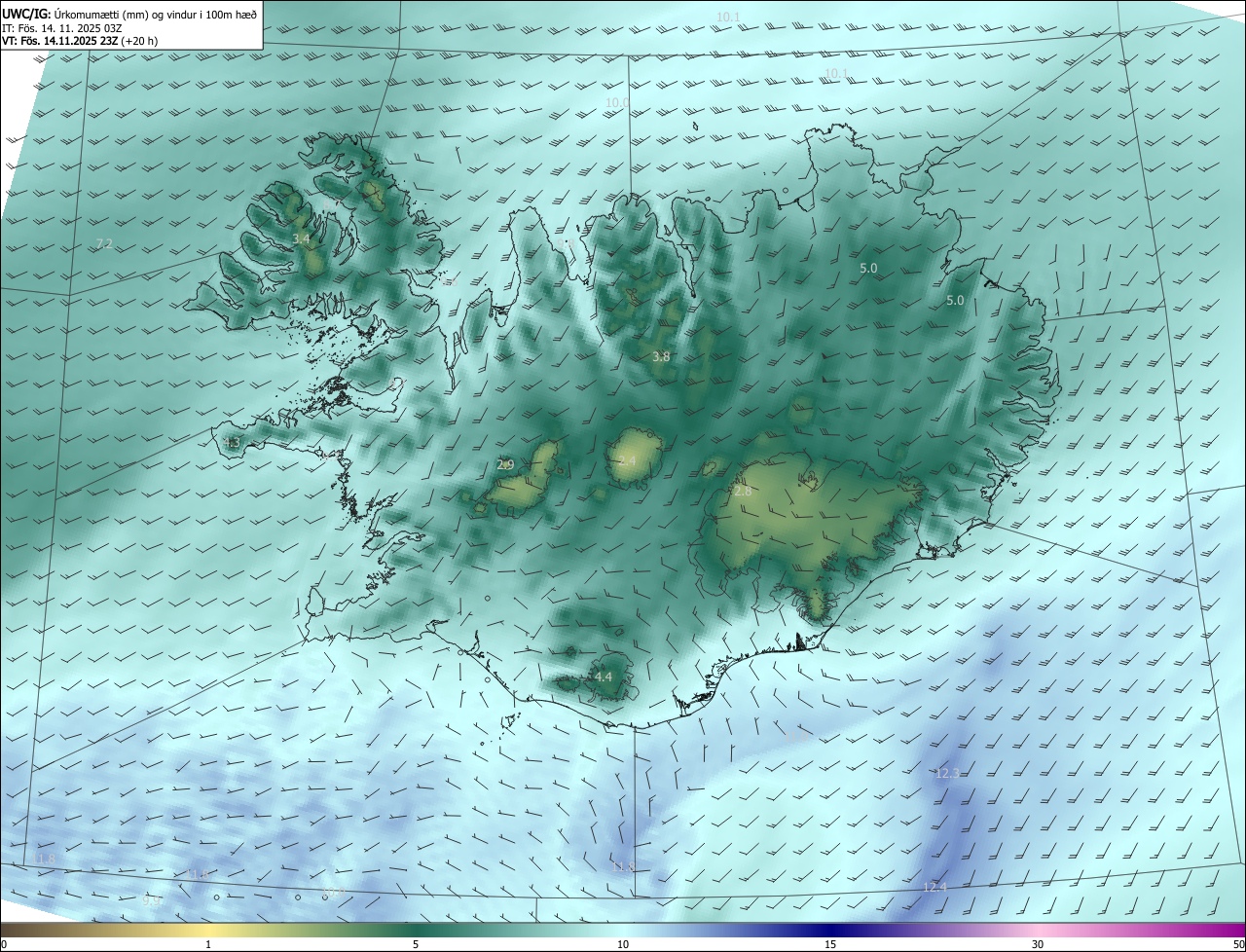The height and width of the screenshot is (952, 1246).
Task: Pick the pink colour band above tick 30
Action: coord(1038,930)
